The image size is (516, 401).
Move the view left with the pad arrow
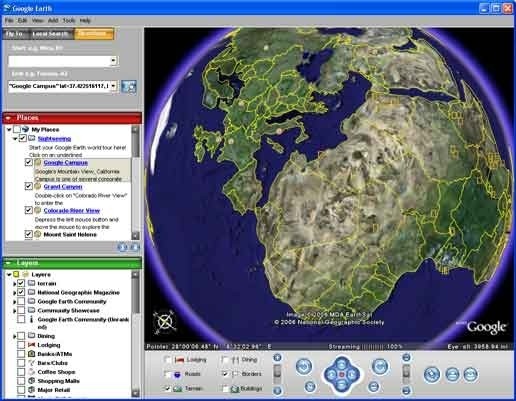(x=331, y=375)
